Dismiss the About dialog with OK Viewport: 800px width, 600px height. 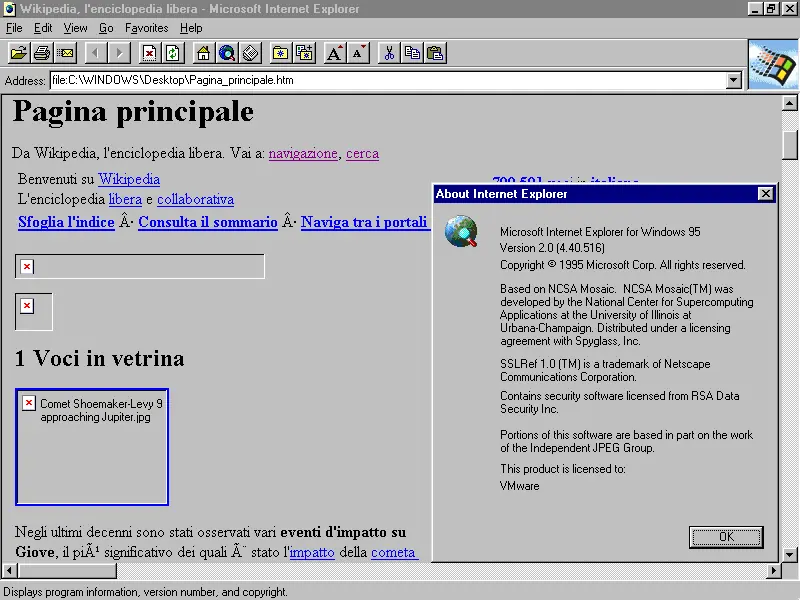[x=726, y=537]
